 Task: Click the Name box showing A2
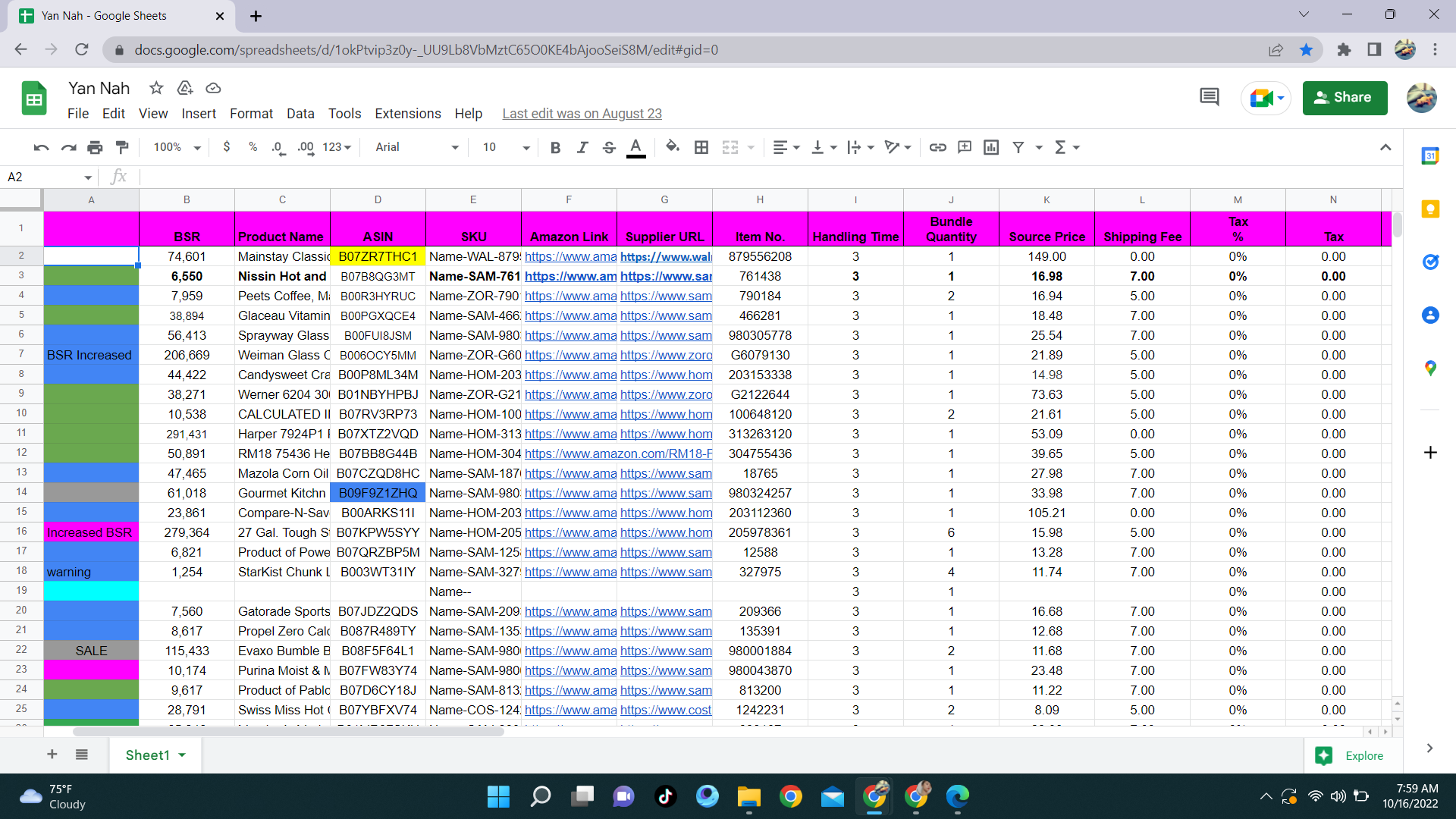pos(49,177)
